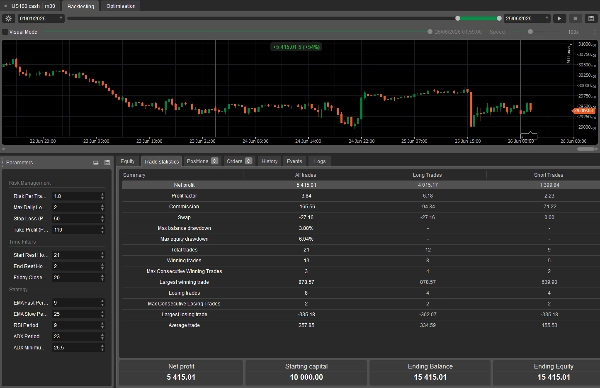Click the left handle of the backtest date range
Screen dimensions: 600x388
(458, 18)
